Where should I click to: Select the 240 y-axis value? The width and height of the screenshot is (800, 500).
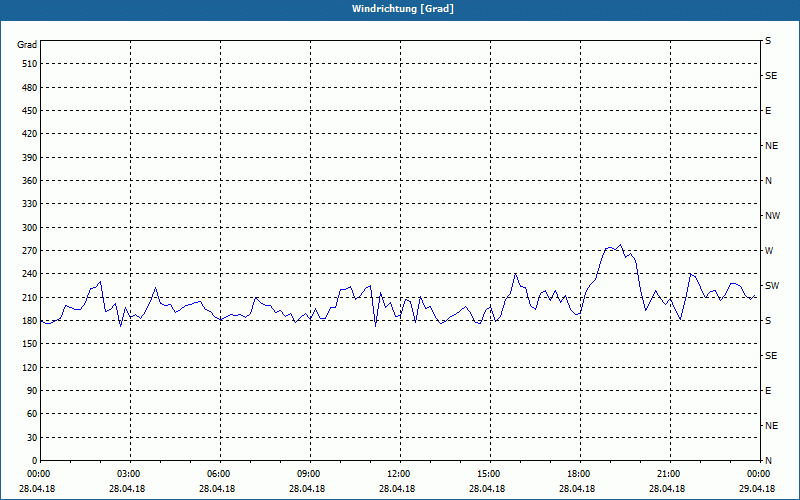[x=30, y=274]
